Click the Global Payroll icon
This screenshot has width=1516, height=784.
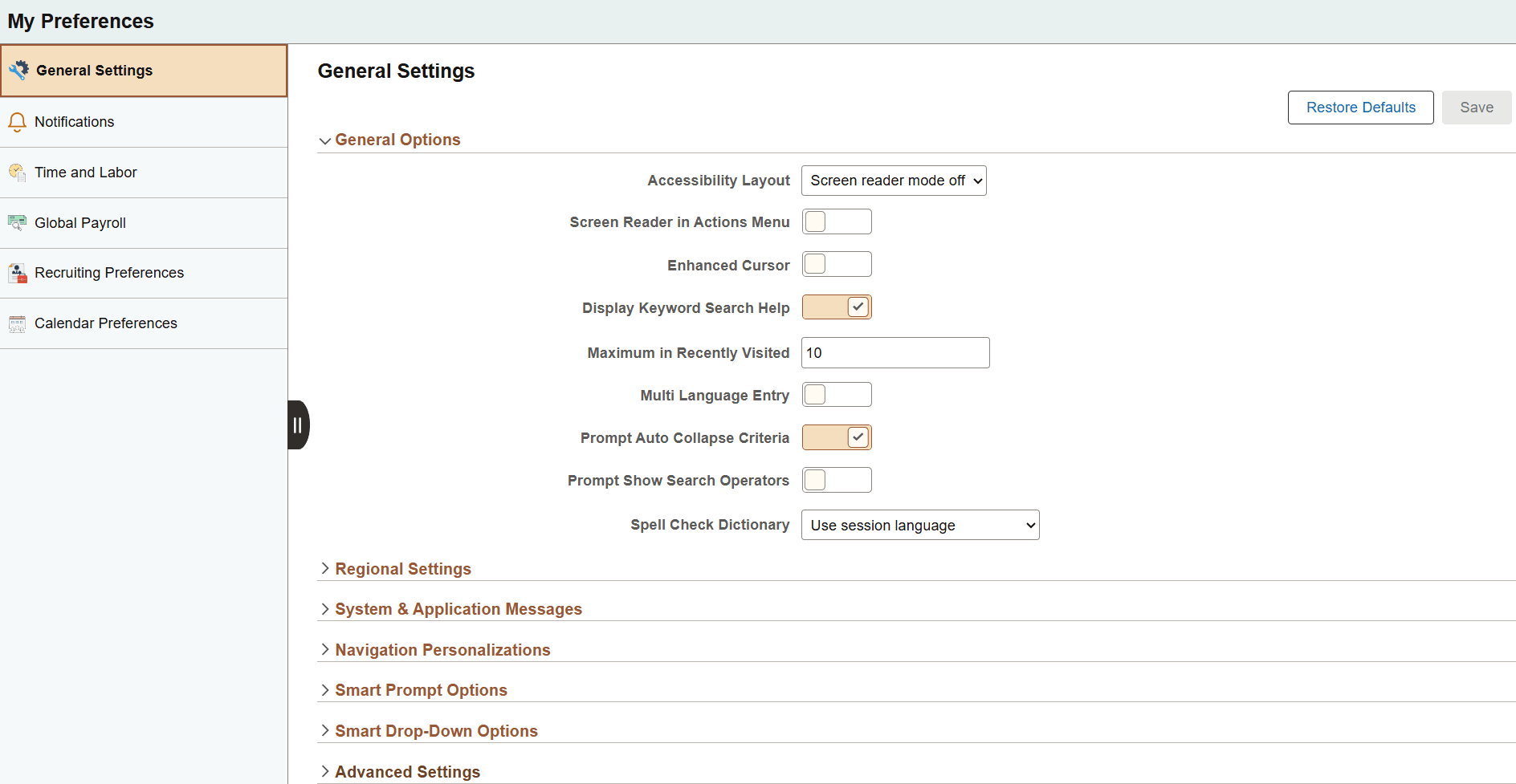pos(17,222)
